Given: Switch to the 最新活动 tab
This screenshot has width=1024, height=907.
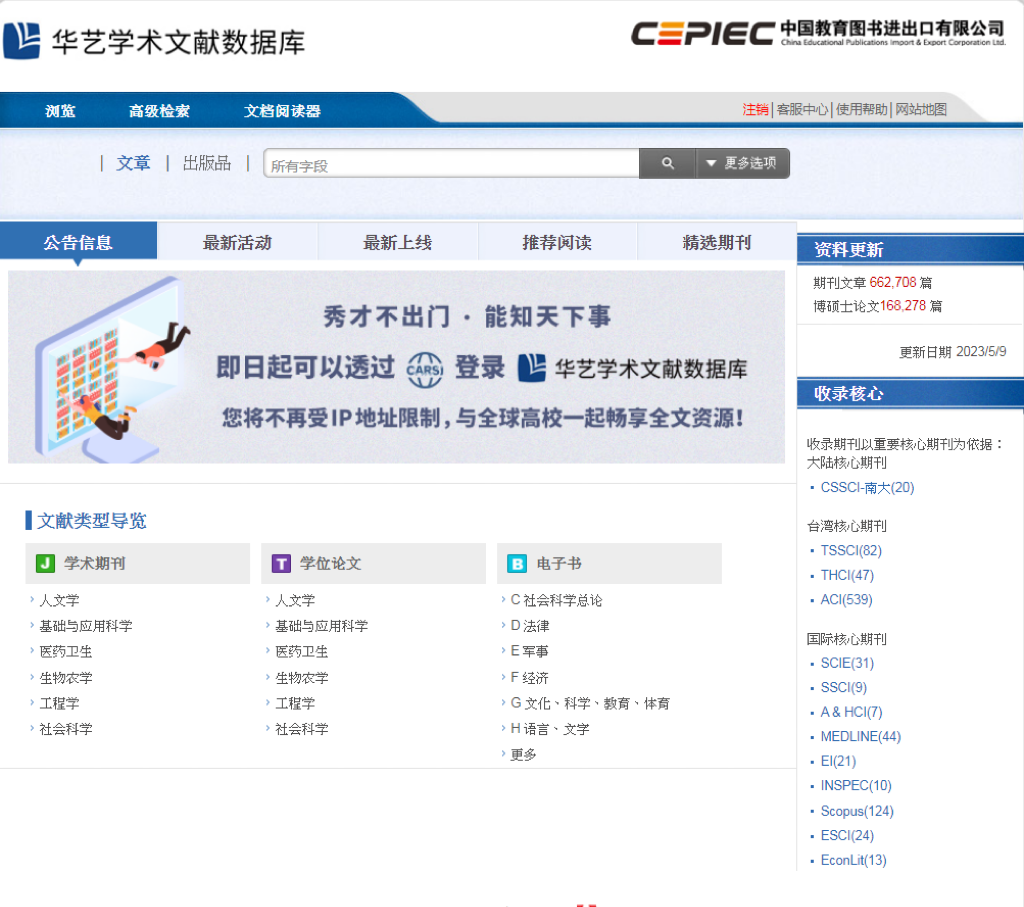Looking at the screenshot, I should click(237, 241).
